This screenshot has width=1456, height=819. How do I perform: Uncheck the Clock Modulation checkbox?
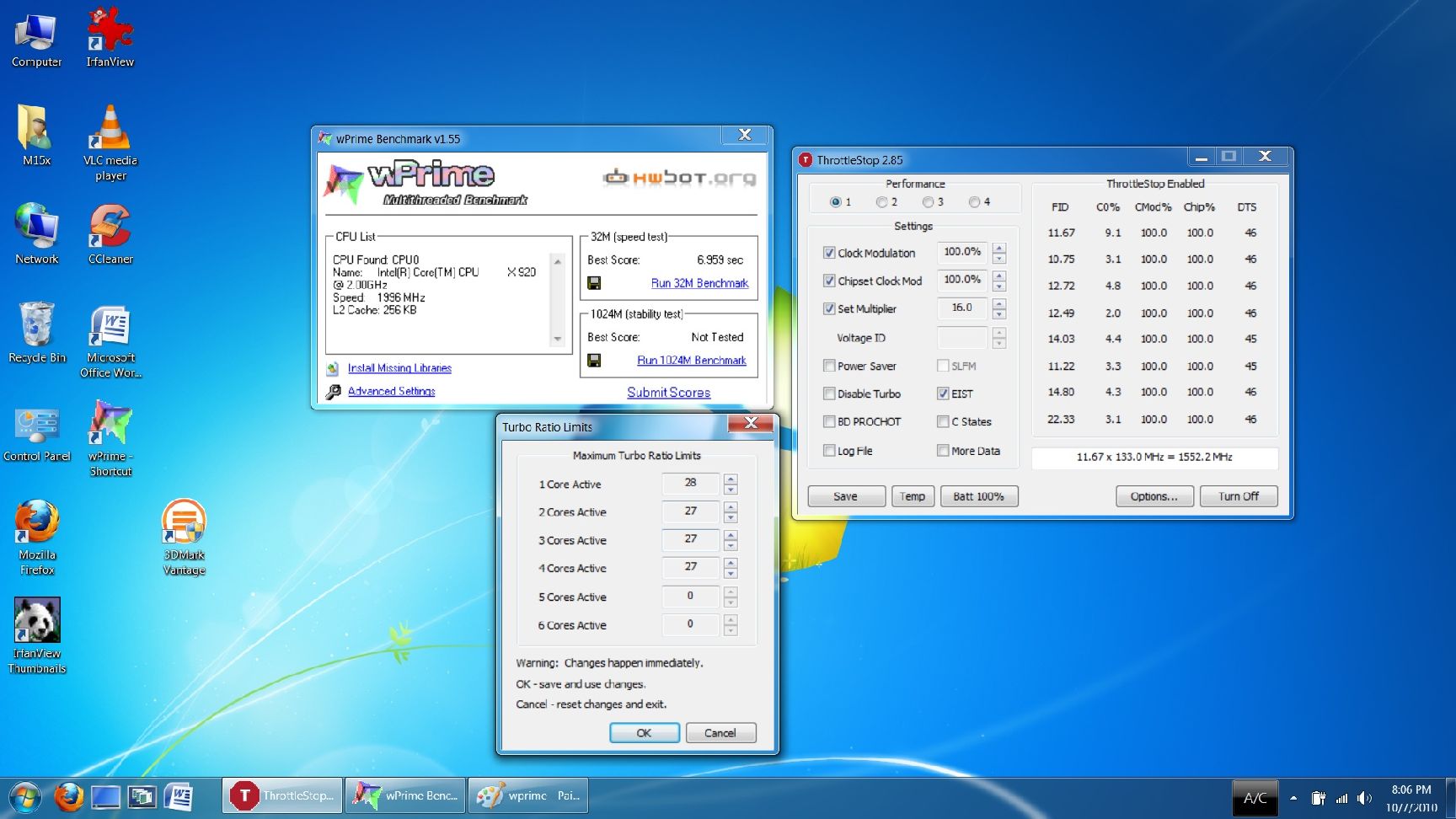click(x=829, y=253)
